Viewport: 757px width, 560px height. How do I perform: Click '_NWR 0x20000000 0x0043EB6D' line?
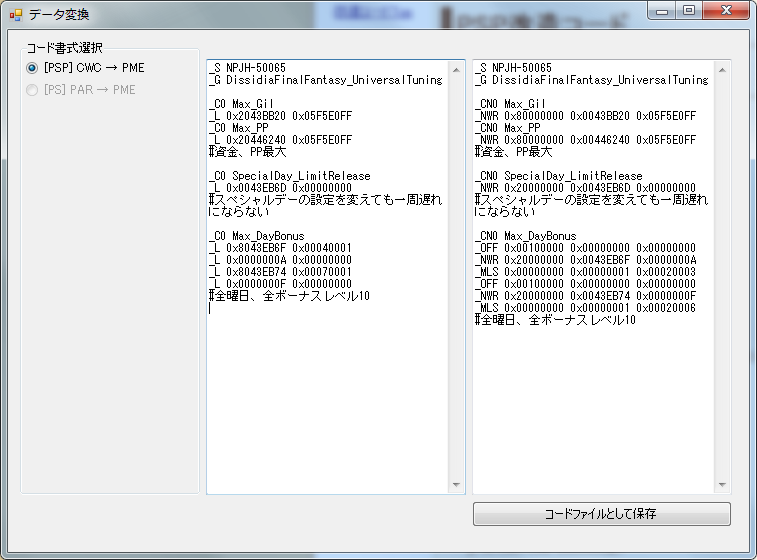pos(586,188)
